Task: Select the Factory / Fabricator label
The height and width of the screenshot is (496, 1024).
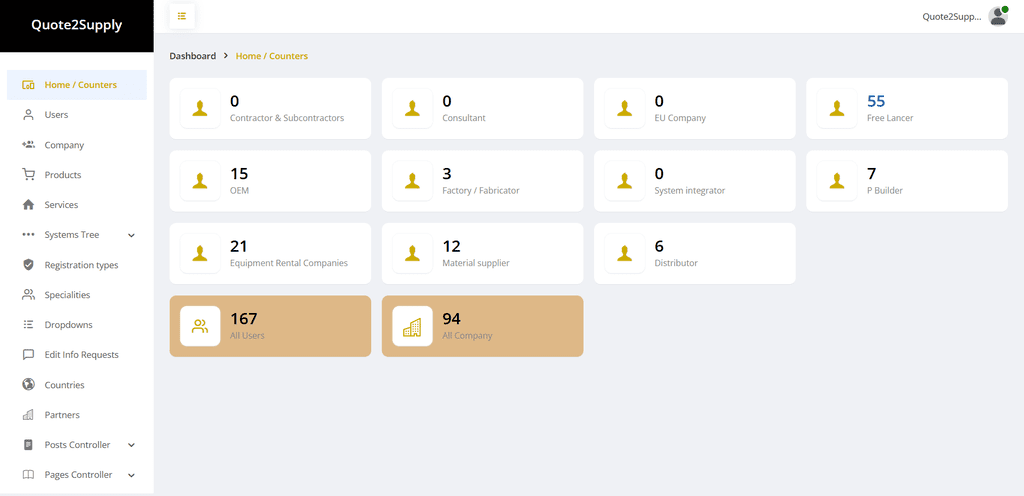Action: point(481,191)
